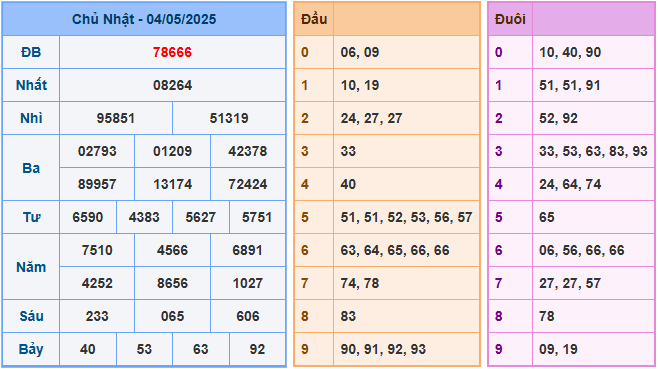
Task: Select the Nhất row label
Action: (31, 85)
